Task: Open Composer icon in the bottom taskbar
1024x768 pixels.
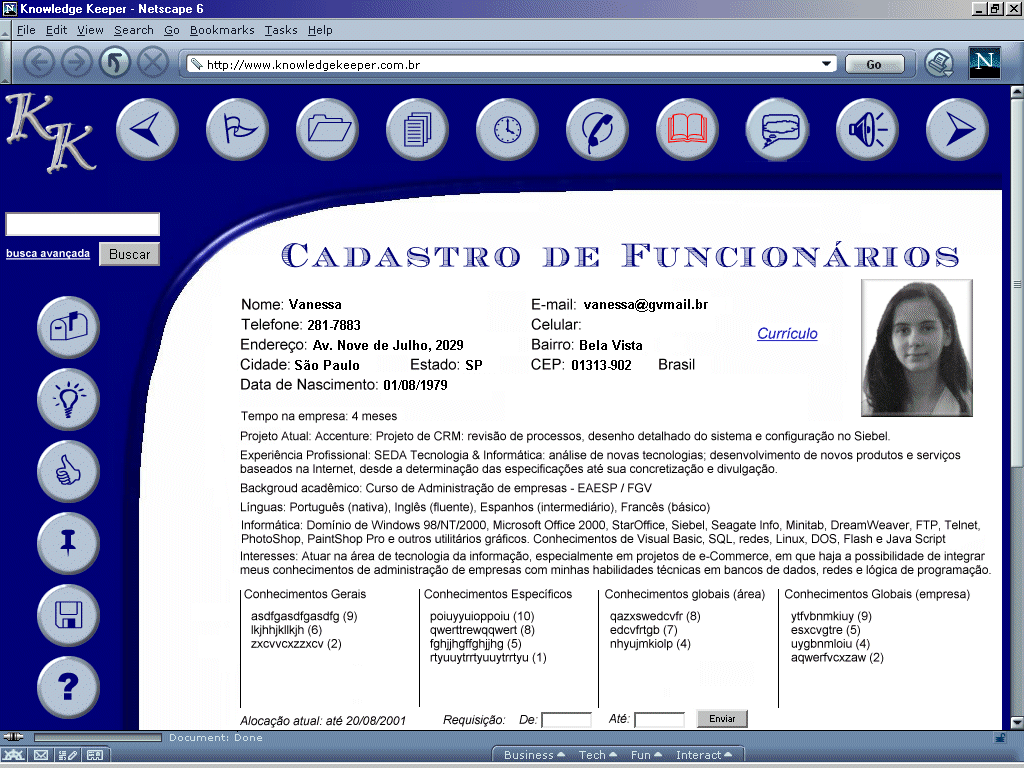Action: click(x=68, y=756)
